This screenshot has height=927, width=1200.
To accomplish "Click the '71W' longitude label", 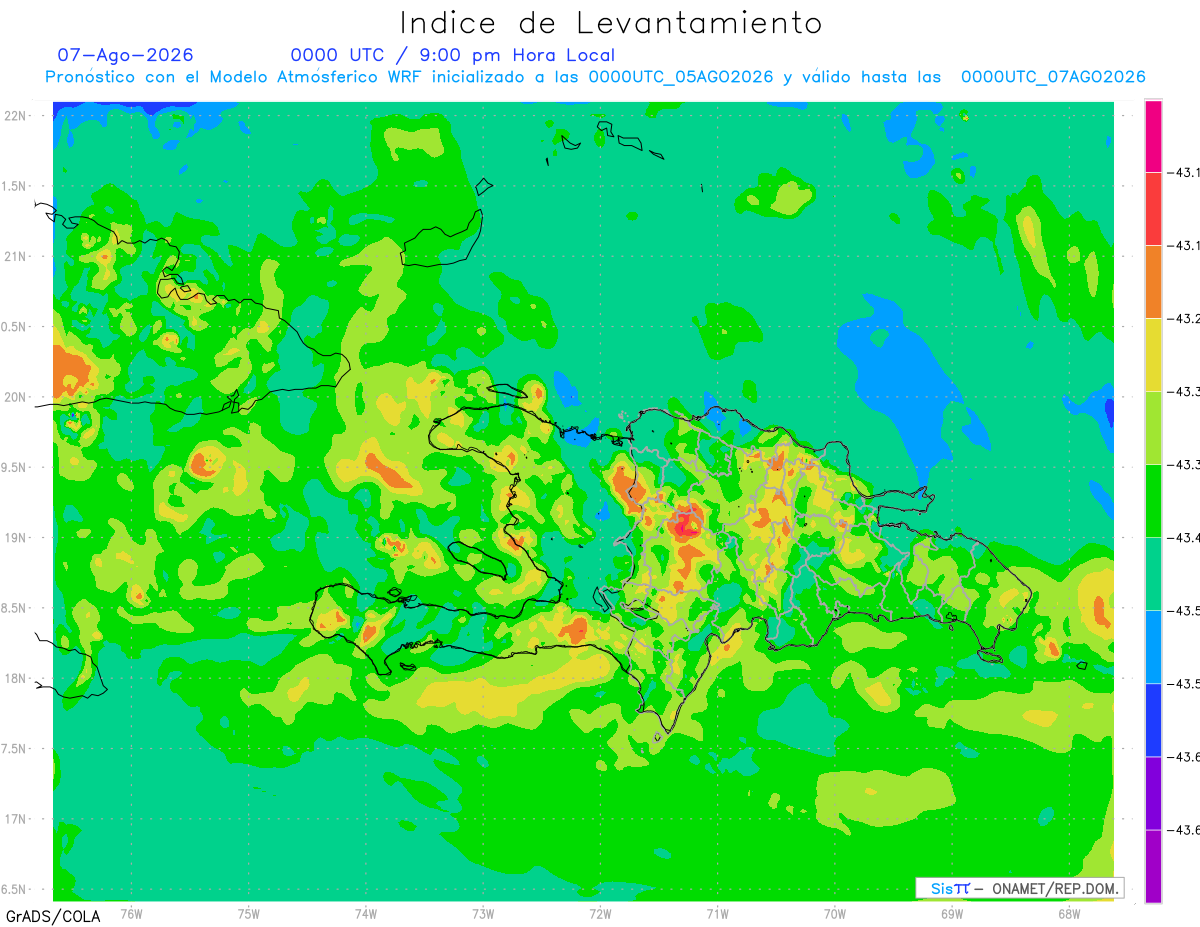I will [x=717, y=914].
